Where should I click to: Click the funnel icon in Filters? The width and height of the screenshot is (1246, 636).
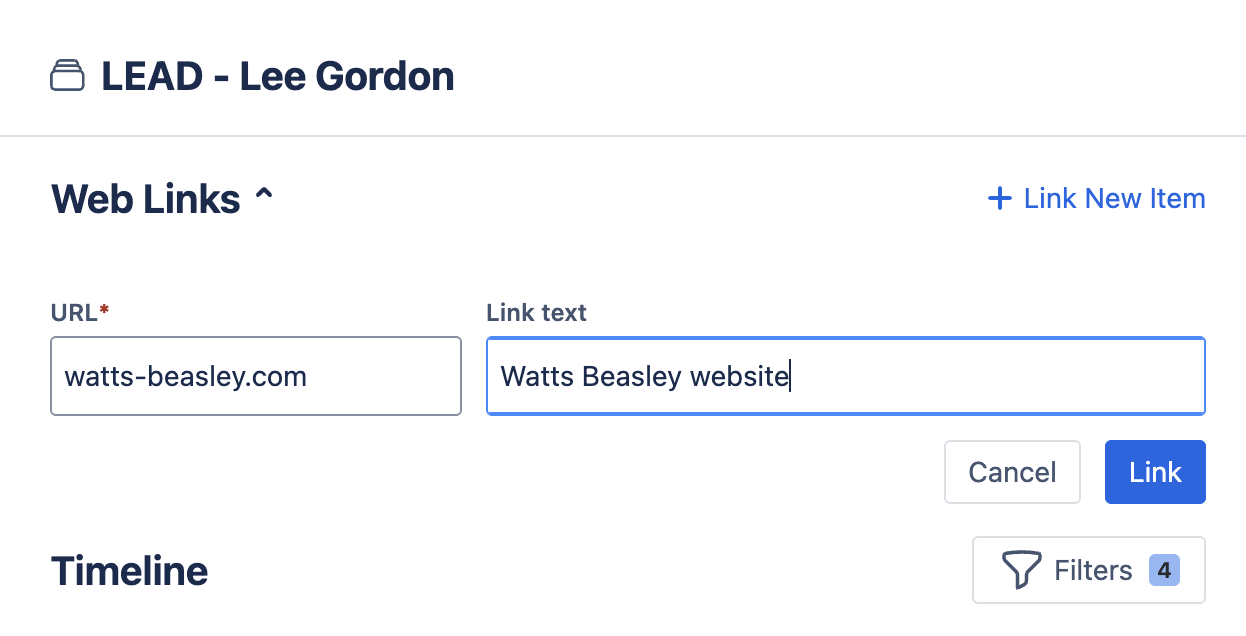click(1021, 571)
